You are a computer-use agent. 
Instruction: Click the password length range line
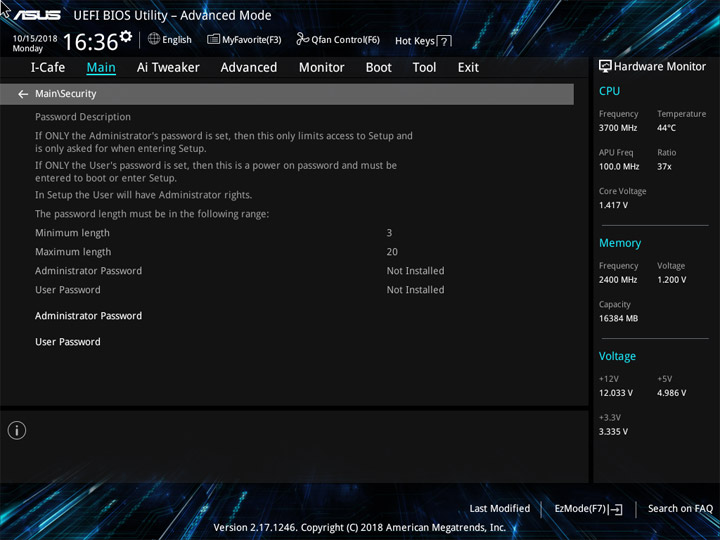[x=152, y=214]
